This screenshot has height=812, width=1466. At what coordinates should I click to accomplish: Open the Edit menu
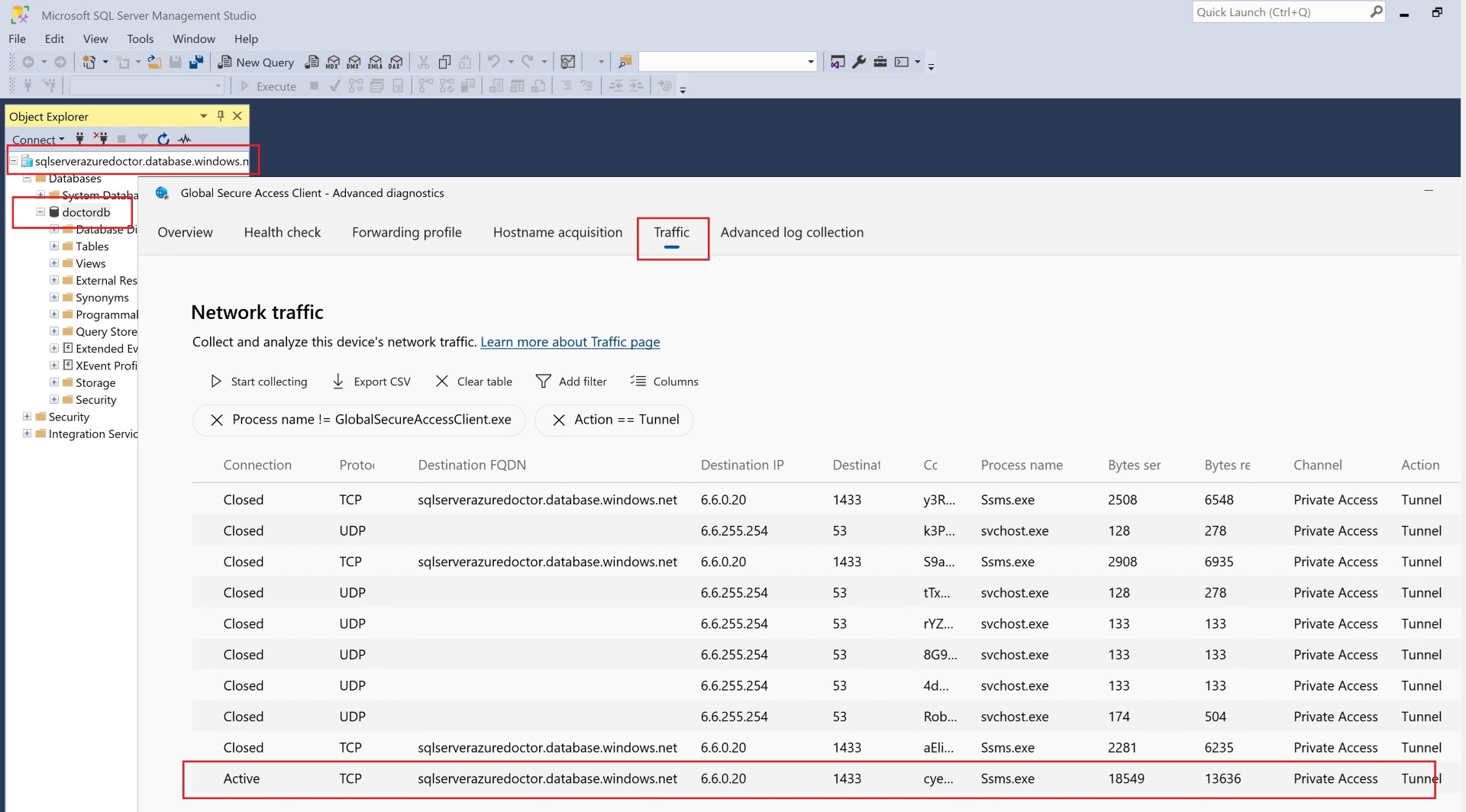[x=54, y=39]
